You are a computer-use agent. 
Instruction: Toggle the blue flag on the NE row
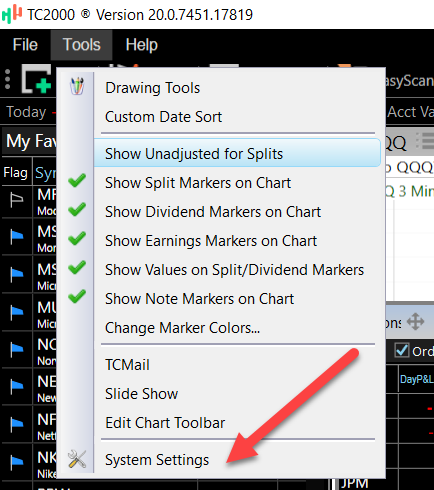pyautogui.click(x=17, y=387)
